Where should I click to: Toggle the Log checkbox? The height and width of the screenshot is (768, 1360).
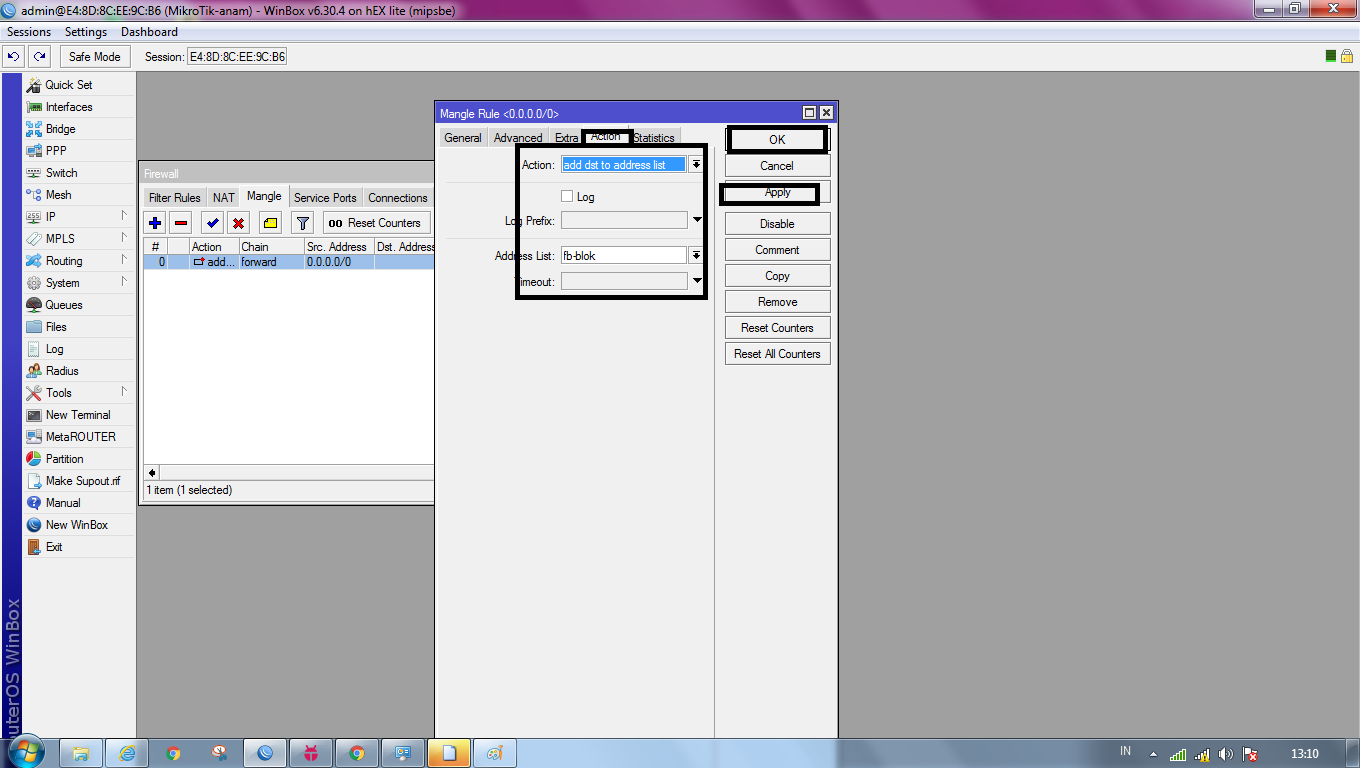(x=567, y=197)
